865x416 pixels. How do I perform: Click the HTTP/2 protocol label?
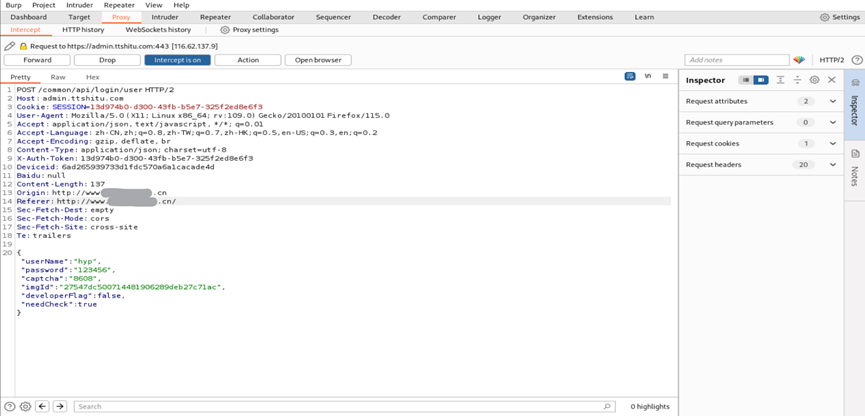click(831, 60)
